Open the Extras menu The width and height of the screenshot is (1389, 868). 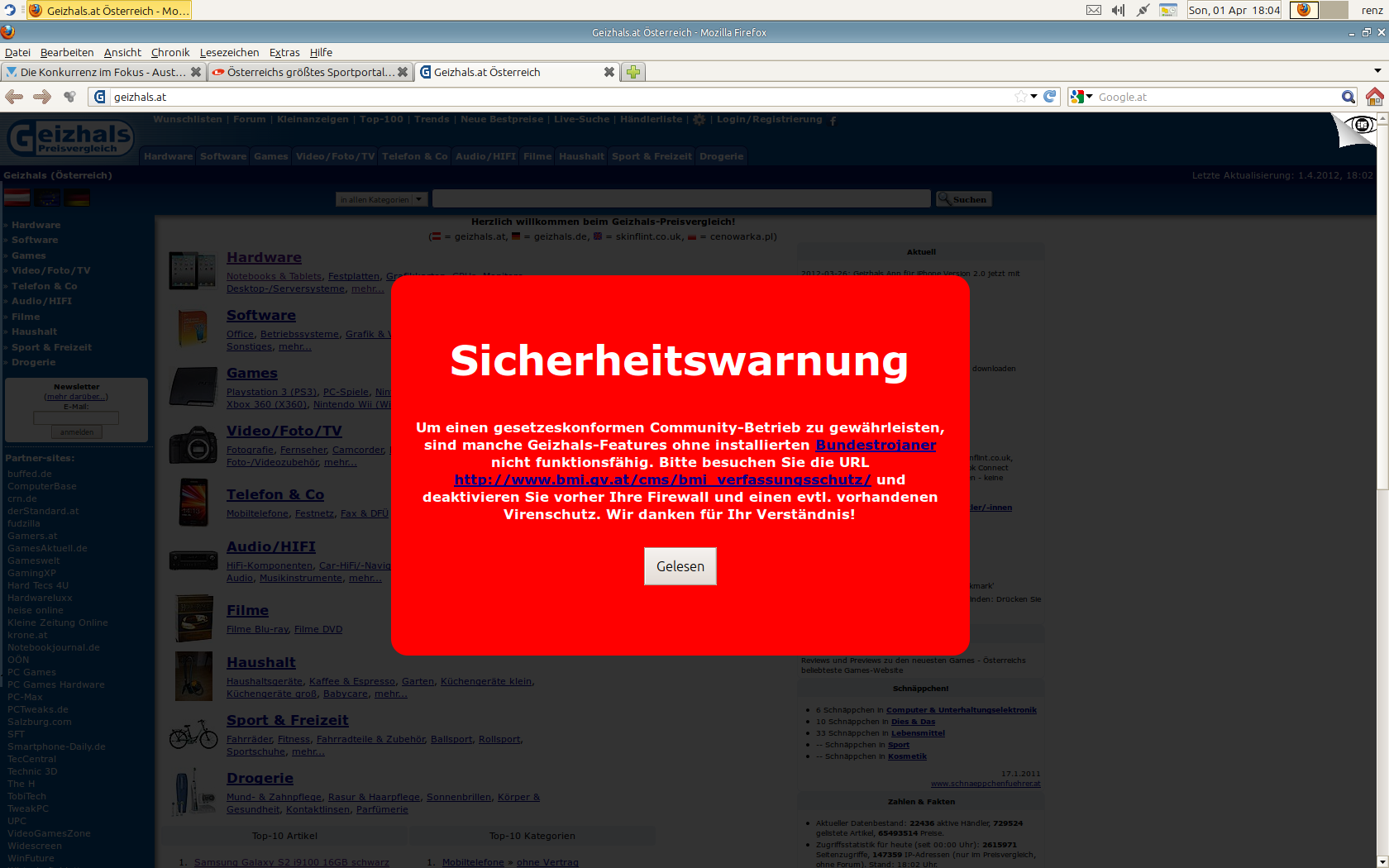pyautogui.click(x=284, y=52)
